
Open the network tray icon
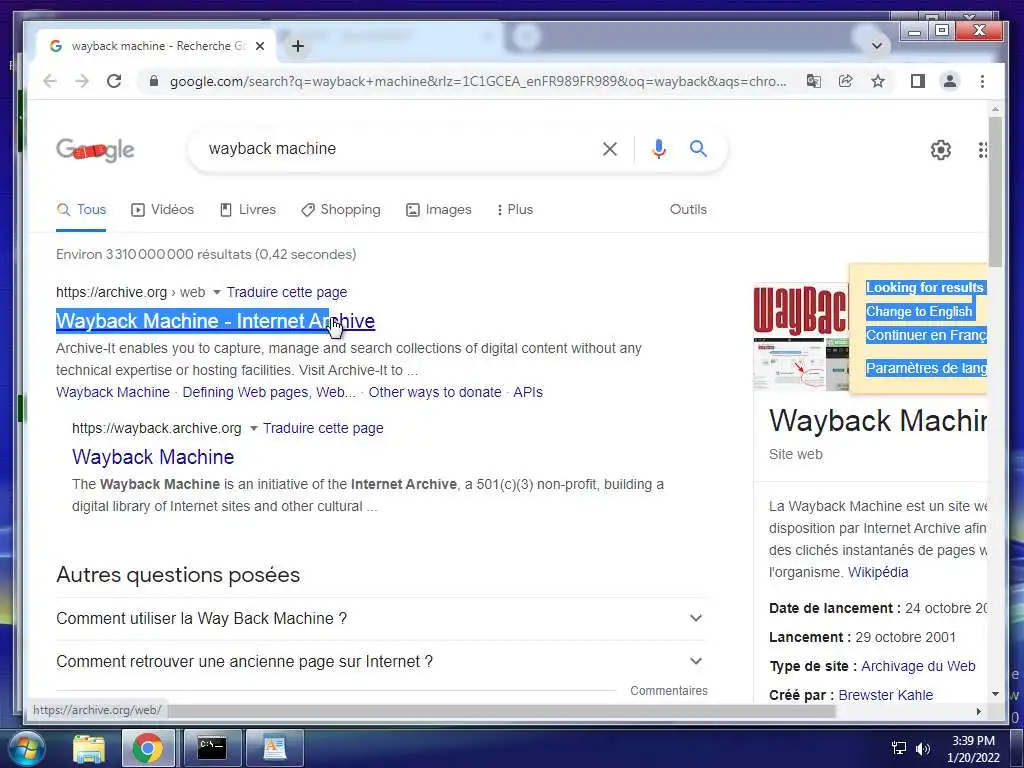(x=899, y=748)
